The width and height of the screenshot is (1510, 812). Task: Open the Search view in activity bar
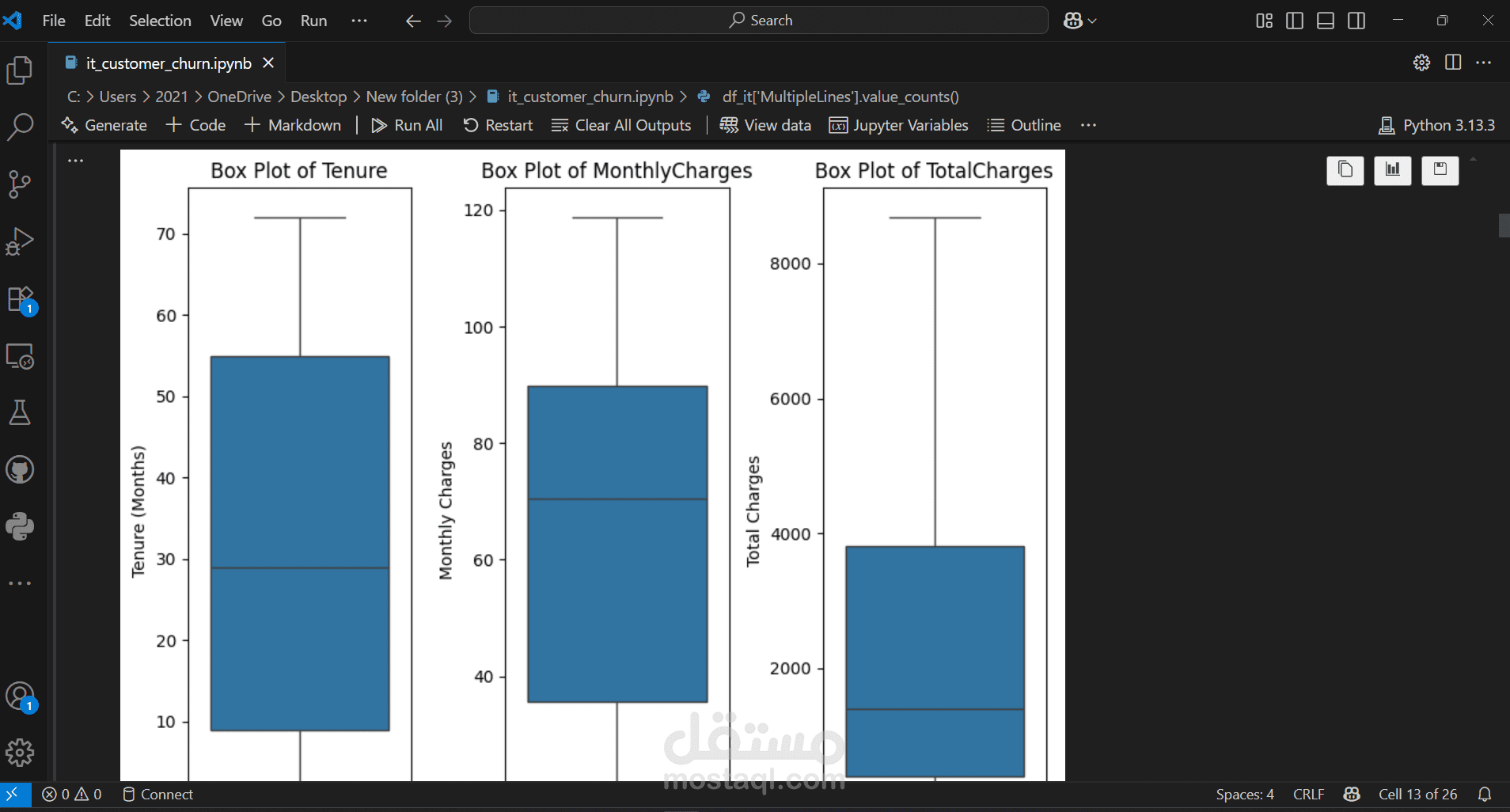click(x=20, y=127)
